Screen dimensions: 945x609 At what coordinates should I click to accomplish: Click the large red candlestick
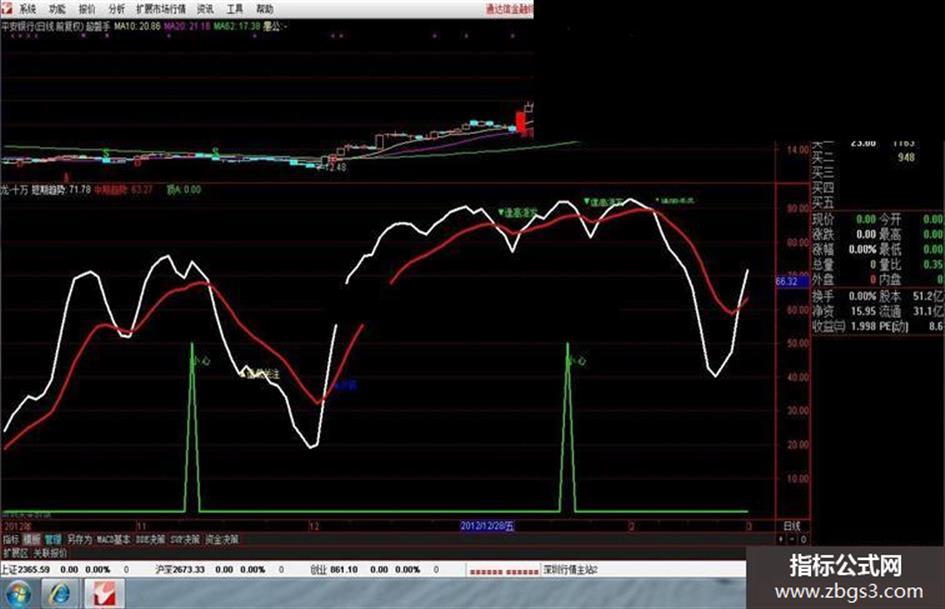tap(520, 122)
